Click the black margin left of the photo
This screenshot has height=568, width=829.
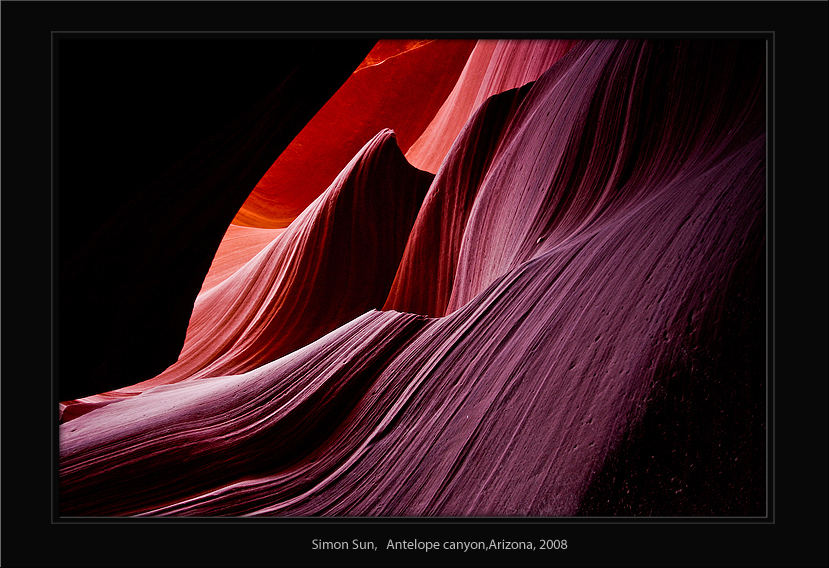tap(26, 280)
